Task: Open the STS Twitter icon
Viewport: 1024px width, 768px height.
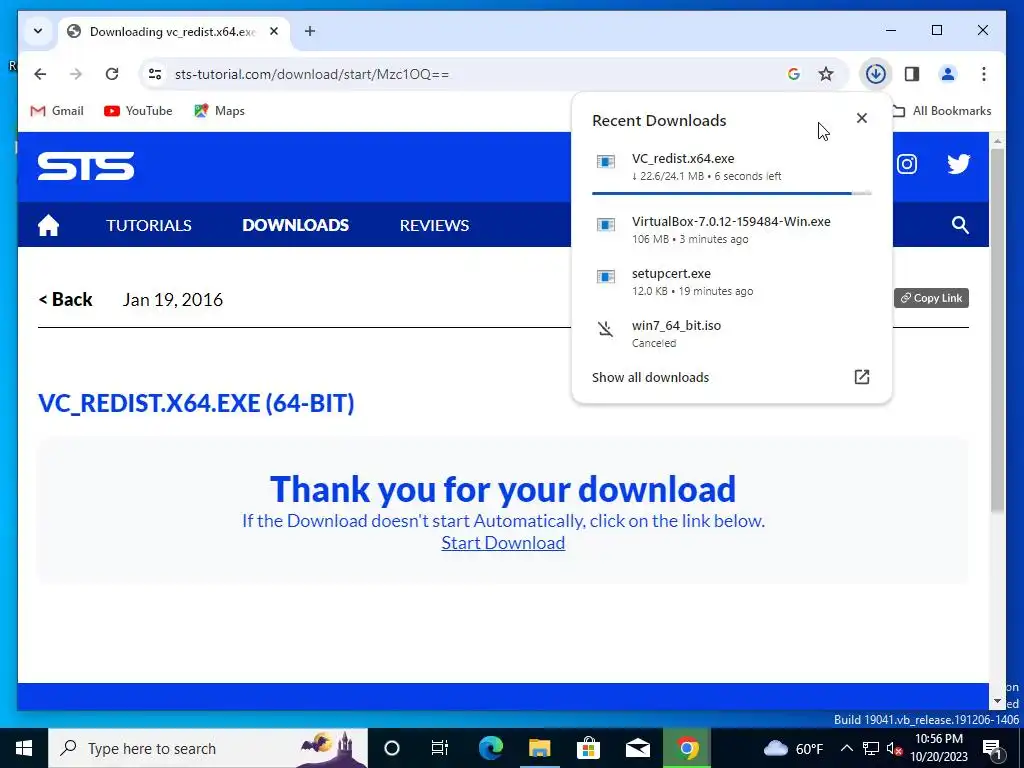Action: click(x=959, y=164)
